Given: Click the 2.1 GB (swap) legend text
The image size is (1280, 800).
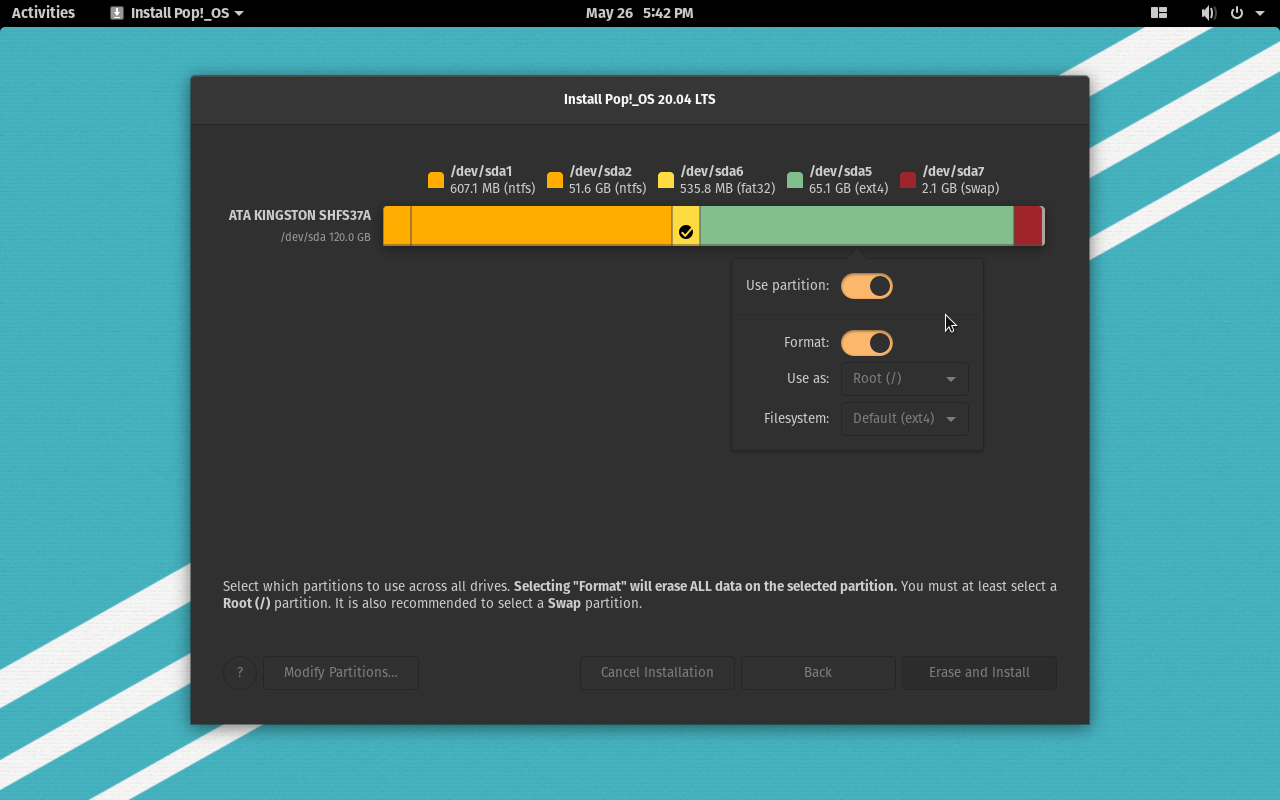Looking at the screenshot, I should click(961, 188).
